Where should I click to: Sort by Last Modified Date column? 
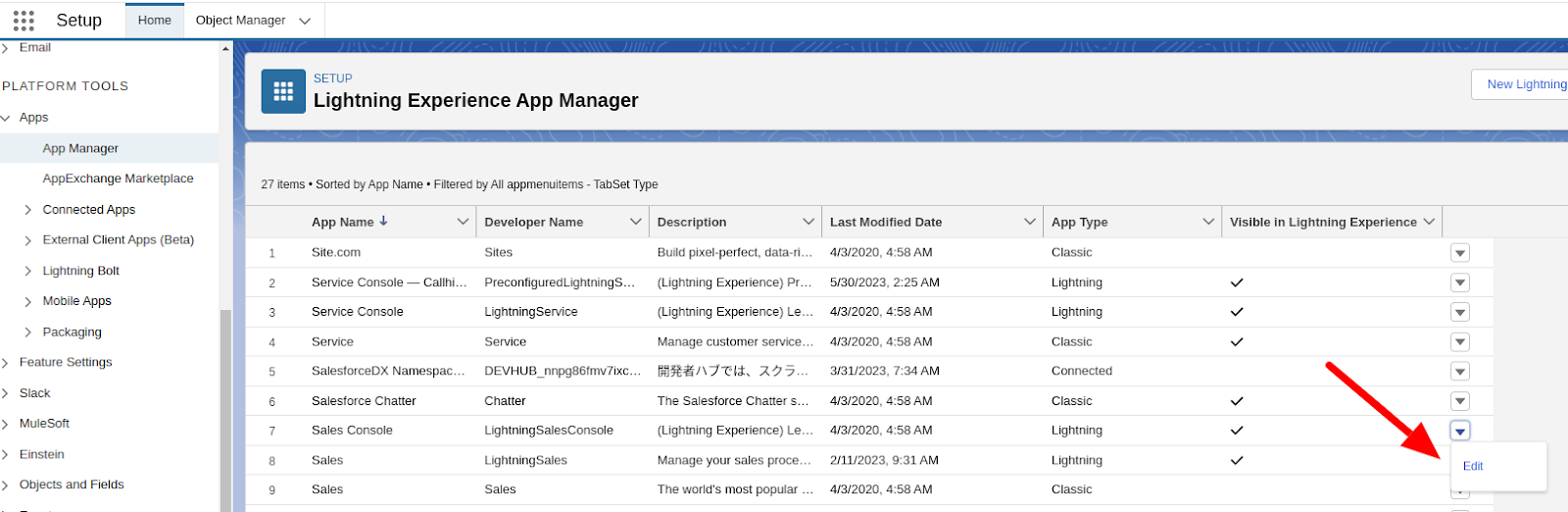coord(886,222)
